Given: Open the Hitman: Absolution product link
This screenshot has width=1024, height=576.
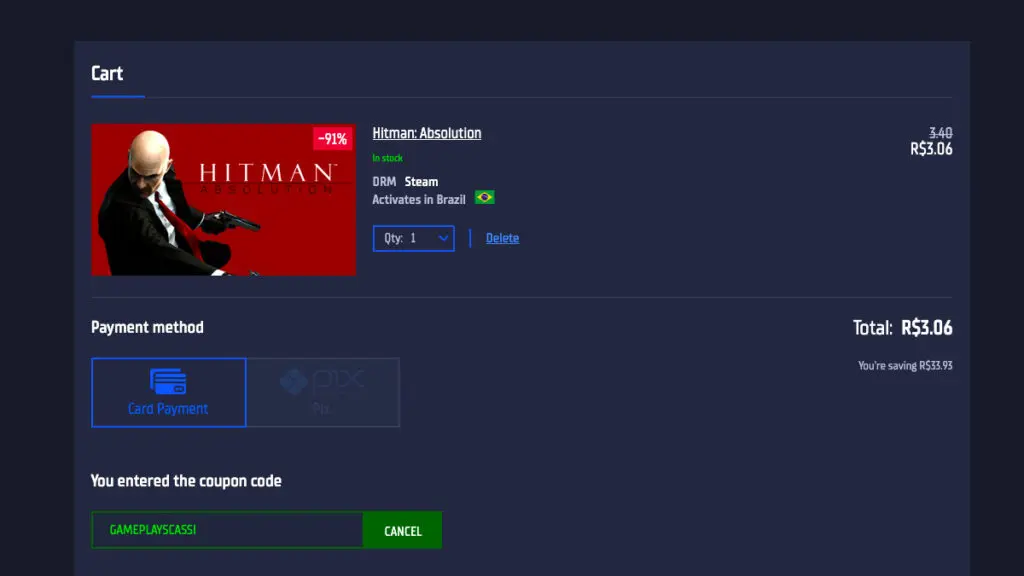Looking at the screenshot, I should (x=427, y=133).
